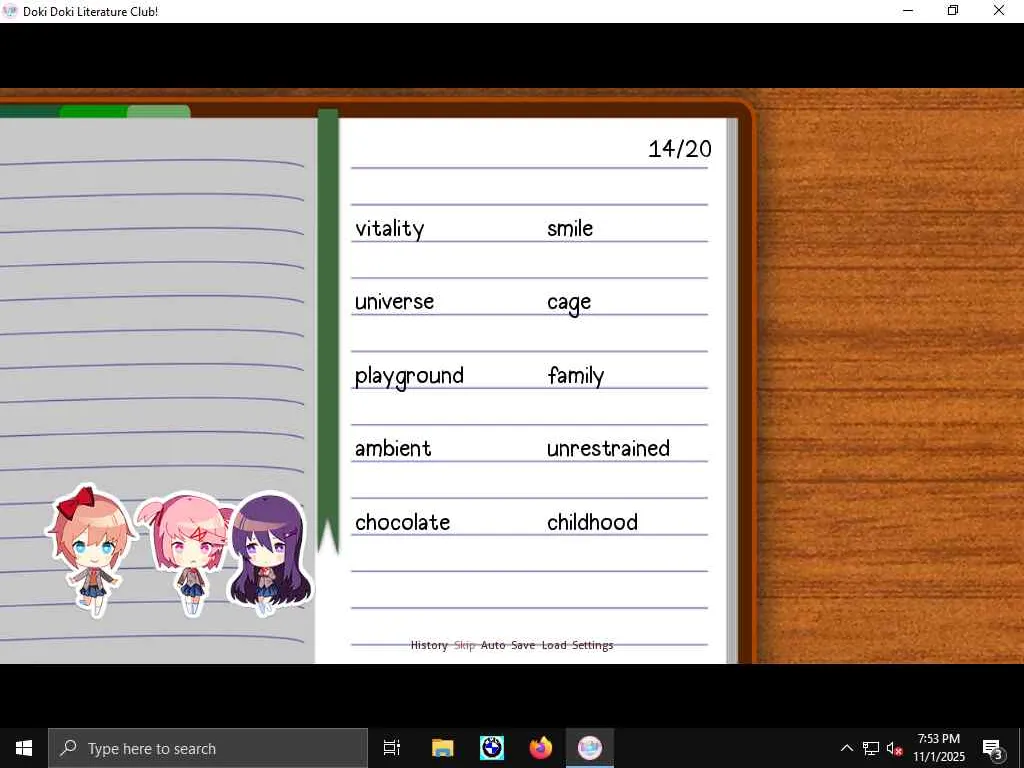Pick the word "childhood"

tap(592, 522)
